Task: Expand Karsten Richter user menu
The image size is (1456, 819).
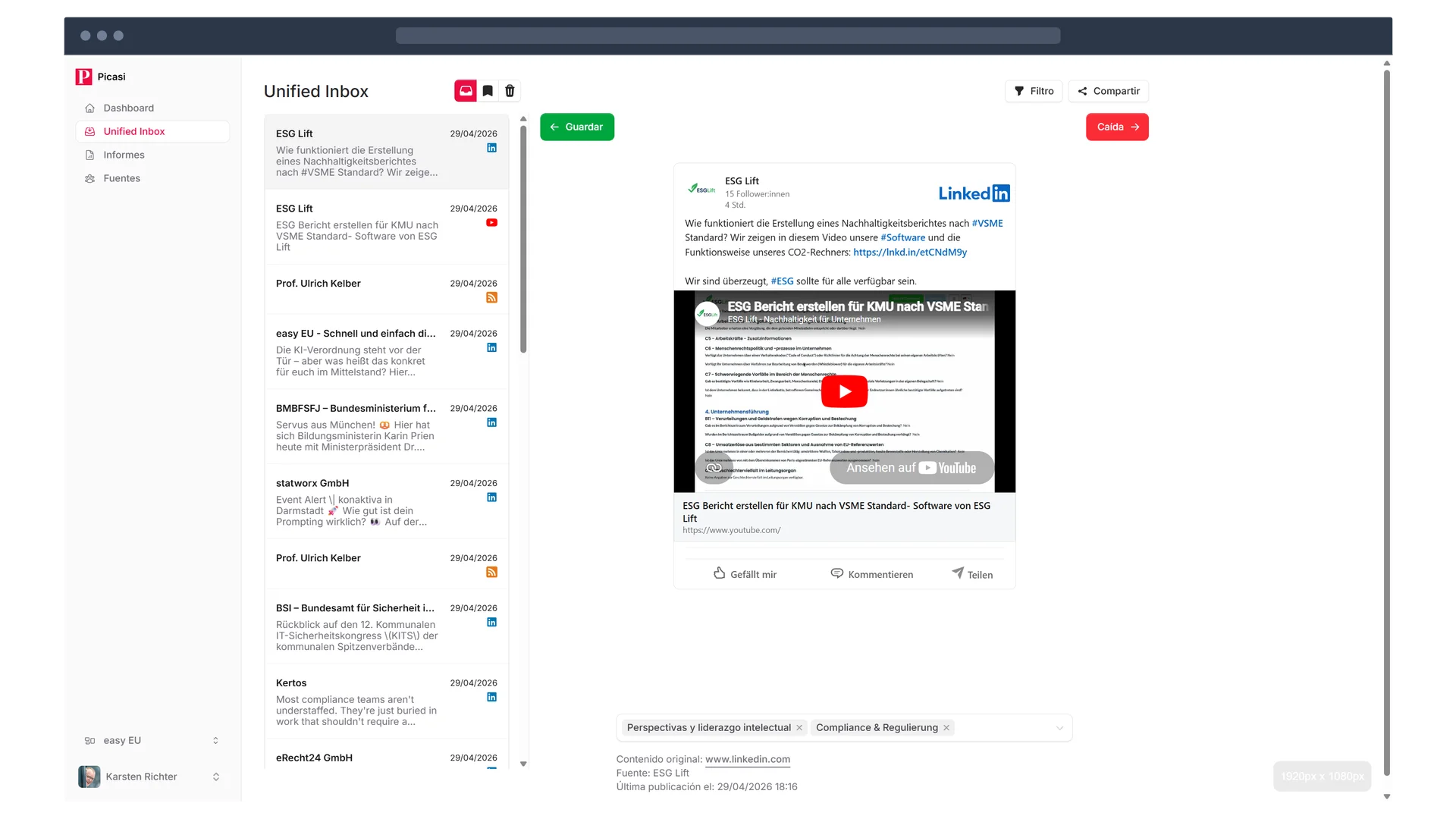Action: click(x=152, y=777)
